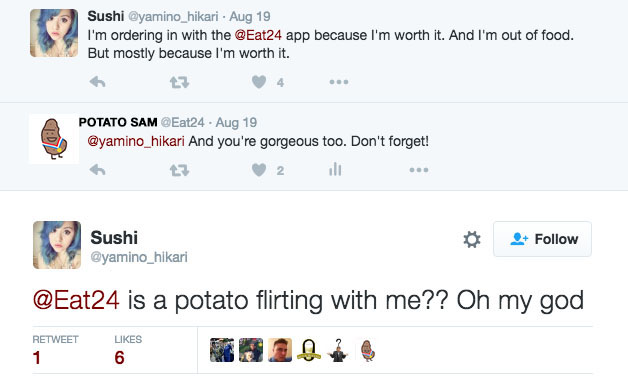628x389 pixels.
Task: Open potato avatar in likers list
Action: [x=368, y=351]
